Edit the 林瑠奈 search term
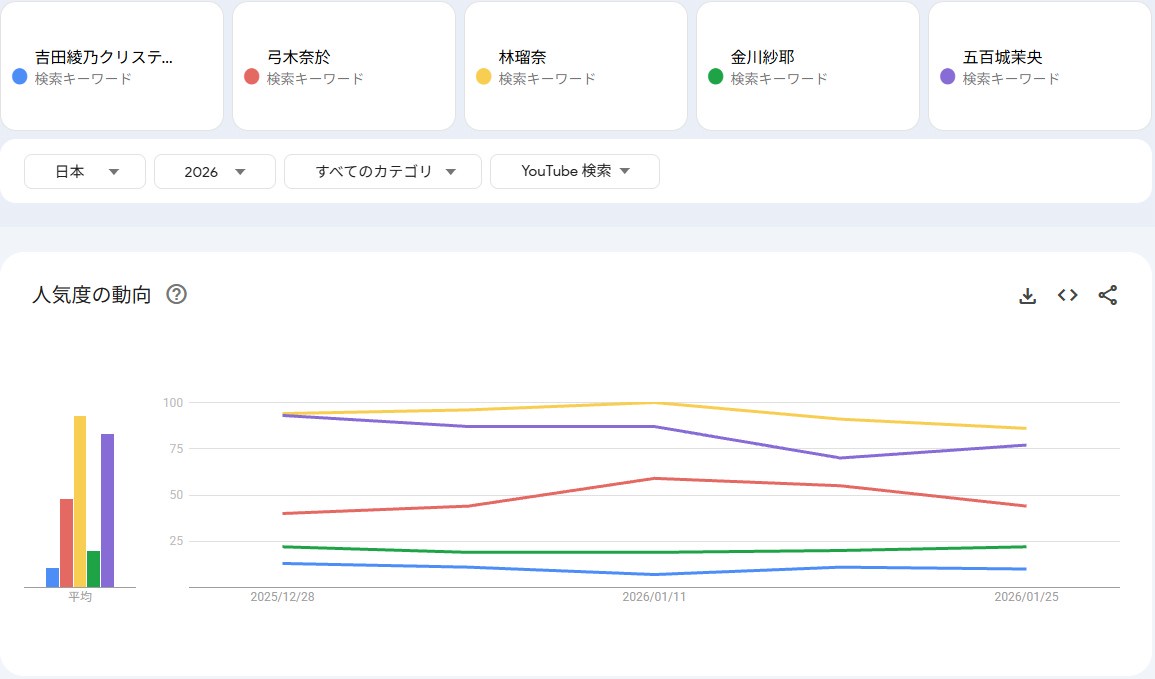Image resolution: width=1155 pixels, height=679 pixels. tap(576, 66)
